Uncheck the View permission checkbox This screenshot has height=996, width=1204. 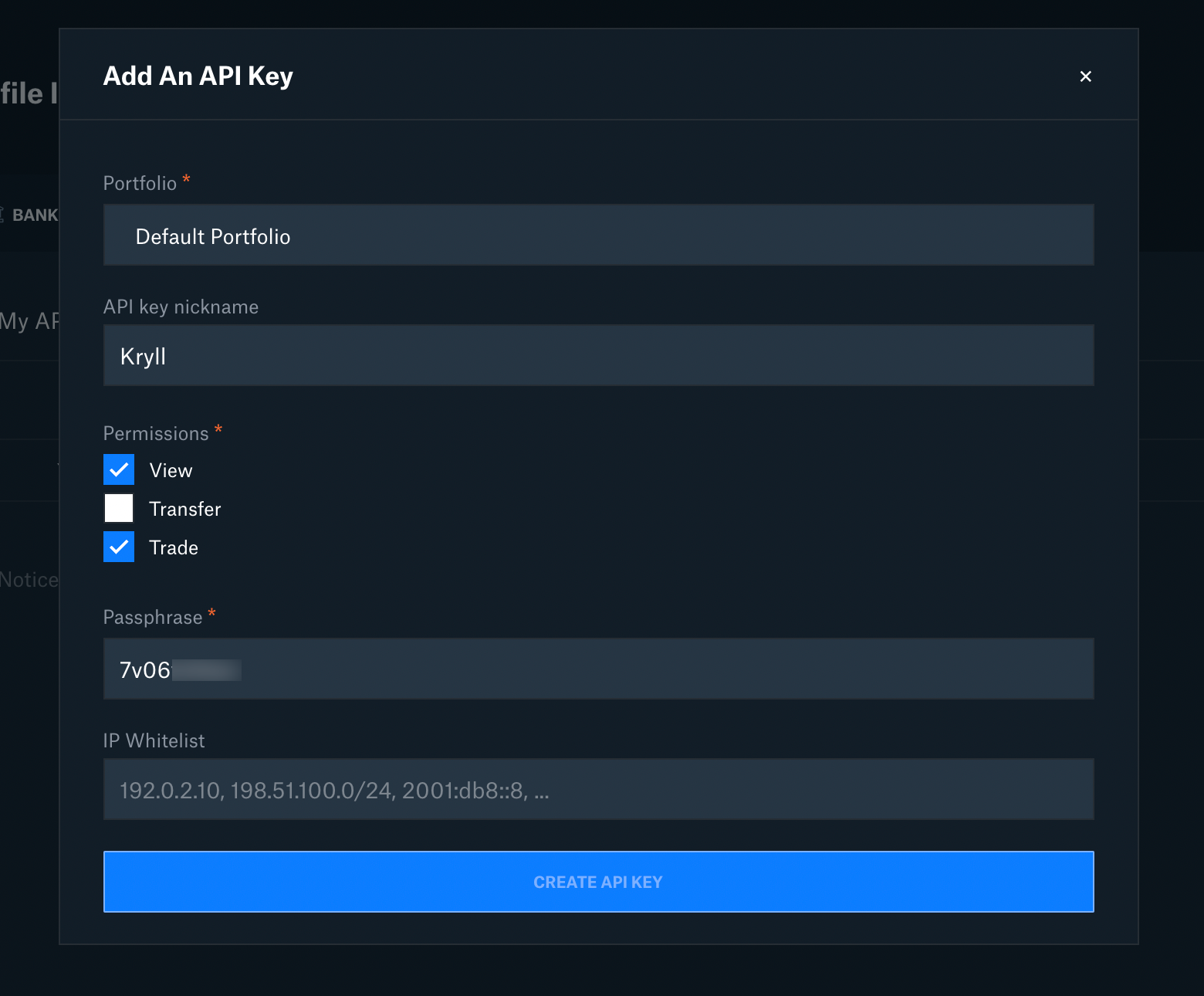[119, 469]
